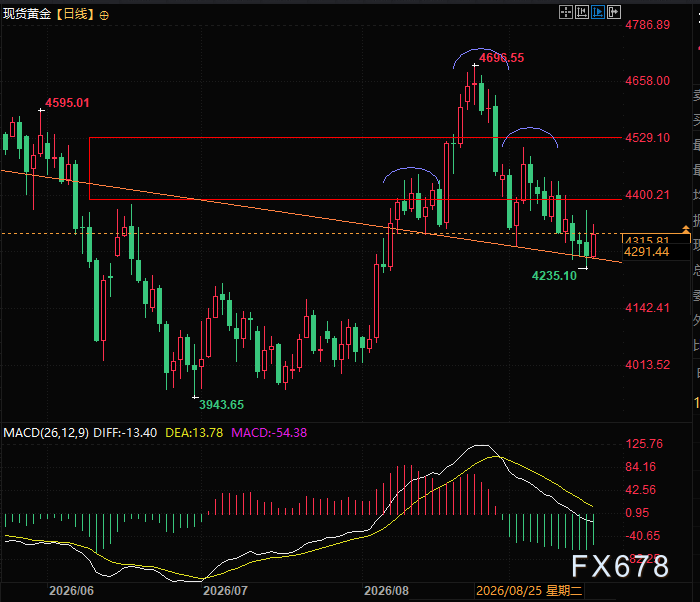Image resolution: width=700 pixels, height=602 pixels.
Task: Click the -40.65 MACD axis value
Action: coord(642,536)
